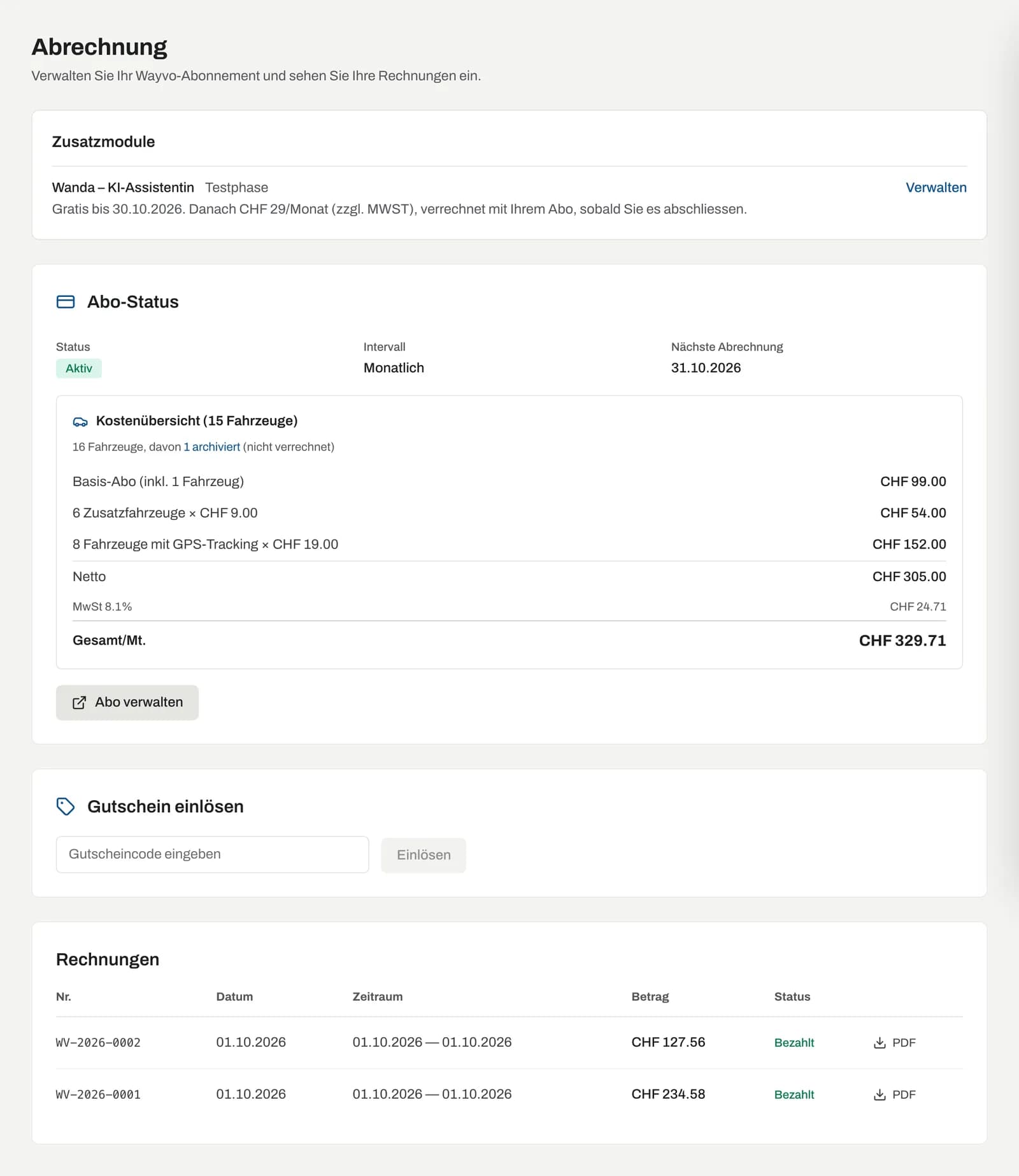Image resolution: width=1019 pixels, height=1176 pixels.
Task: Click the next billing date 31.10.2026
Action: click(x=706, y=368)
